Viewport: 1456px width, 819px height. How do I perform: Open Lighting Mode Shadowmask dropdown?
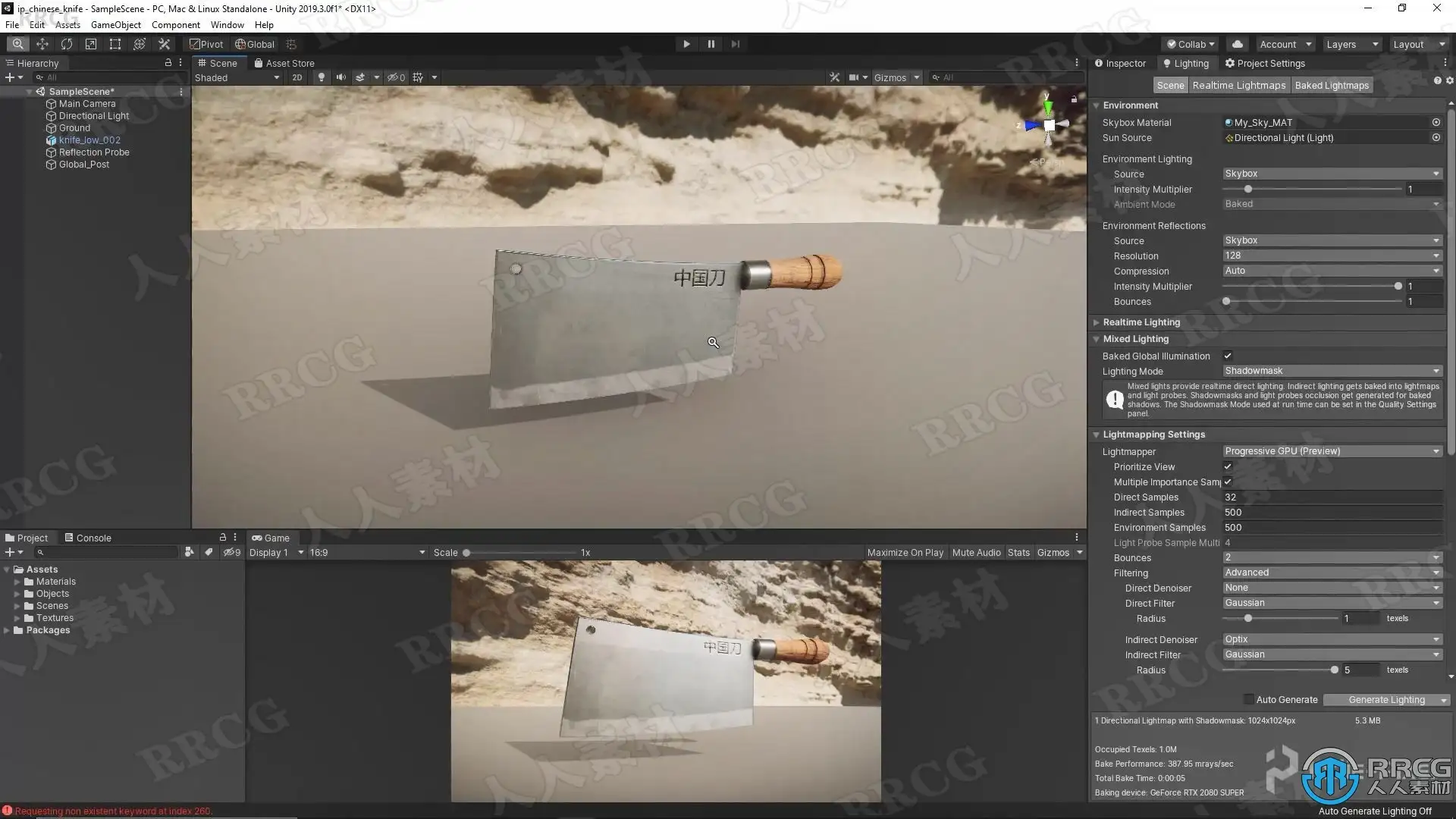pyautogui.click(x=1332, y=371)
